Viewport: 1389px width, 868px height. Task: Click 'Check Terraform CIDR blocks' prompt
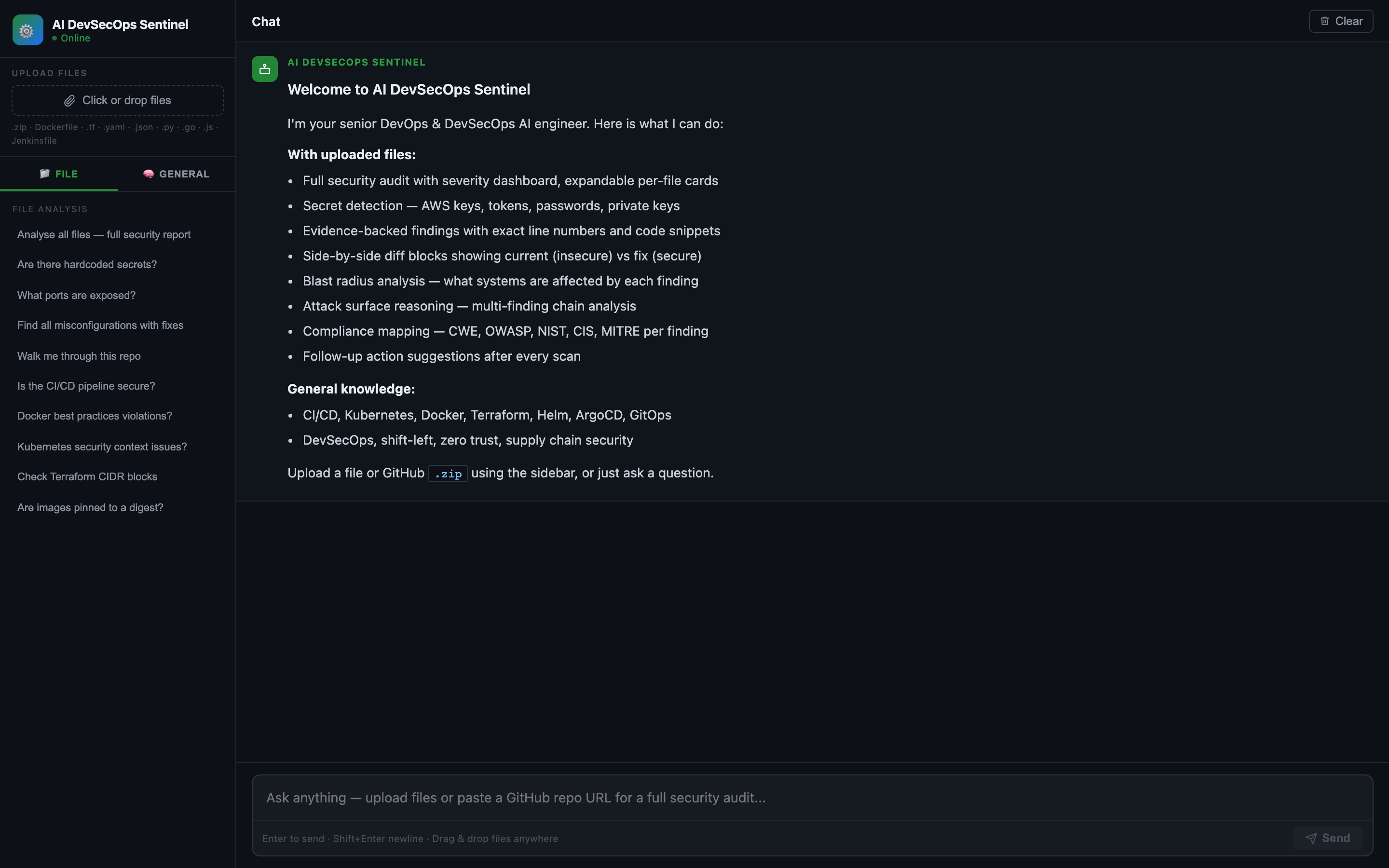coord(87,477)
